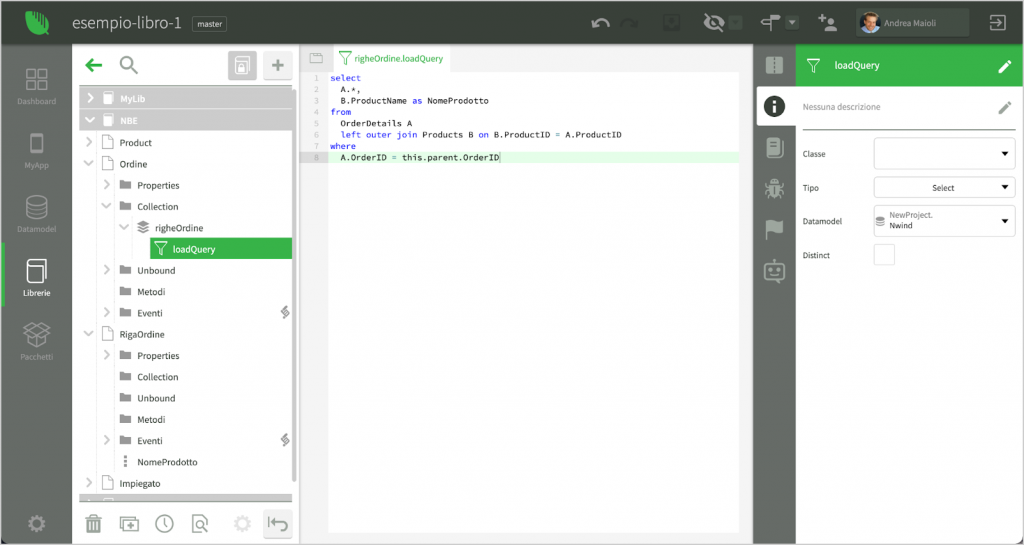Viewport: 1024px width, 545px height.
Task: Open the Librerie section
Action: coord(37,277)
